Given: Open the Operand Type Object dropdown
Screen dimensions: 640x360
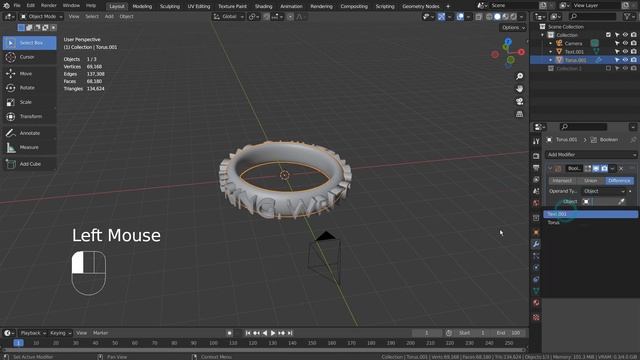Looking at the screenshot, I should click(x=603, y=191).
